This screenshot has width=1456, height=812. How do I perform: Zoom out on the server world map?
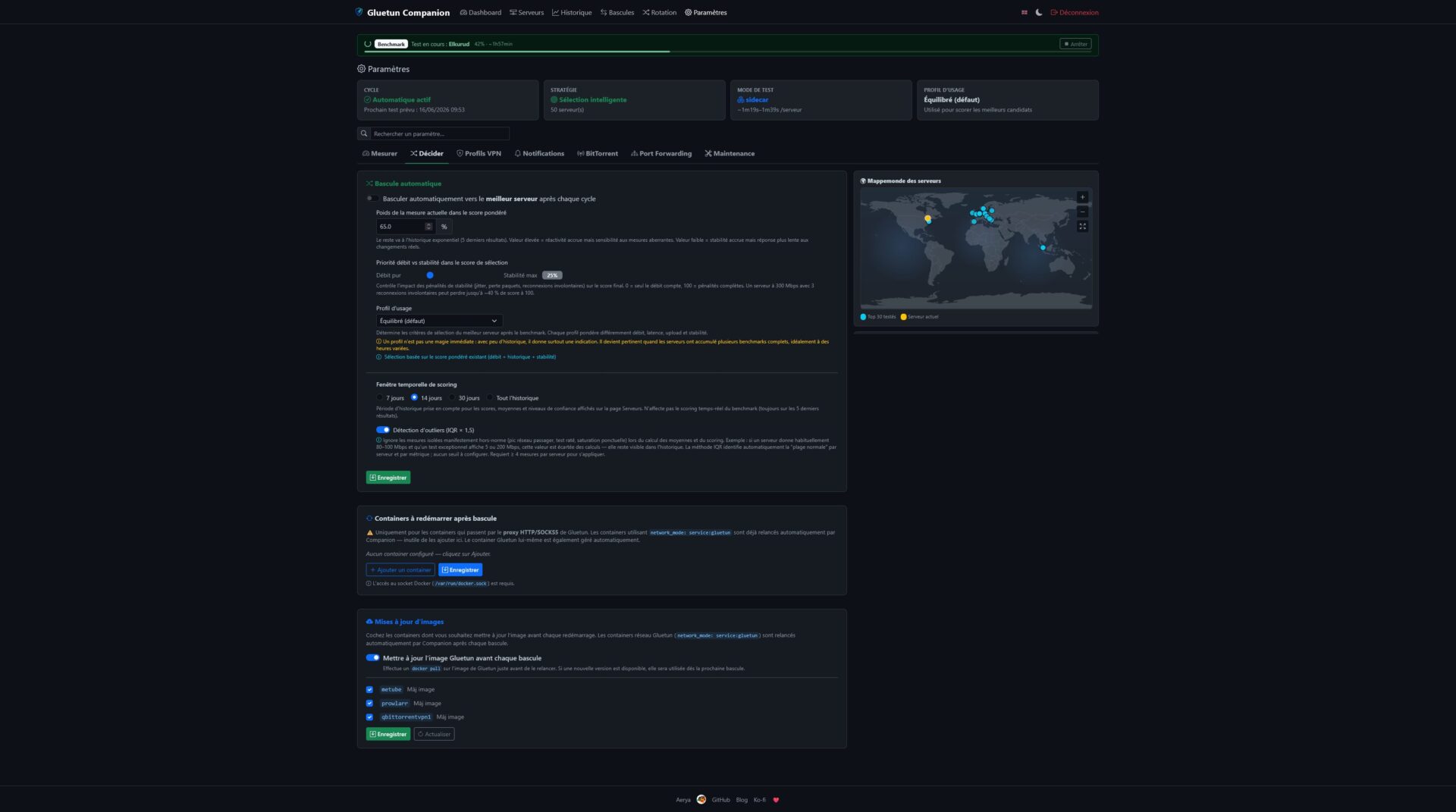pos(1082,212)
